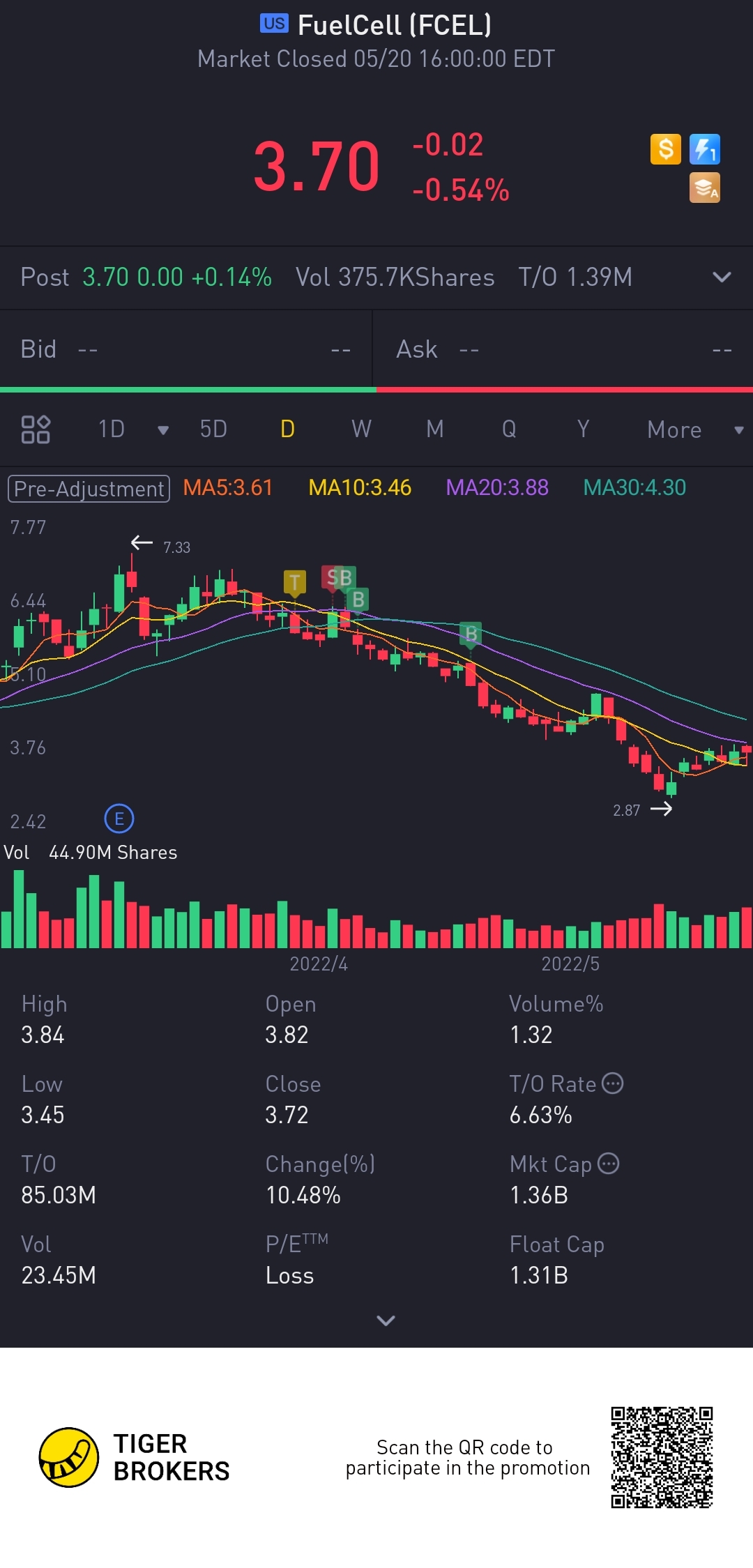Screen dimensions: 753x1568
Task: Open Mkt Cap info icon
Action: tap(609, 1164)
